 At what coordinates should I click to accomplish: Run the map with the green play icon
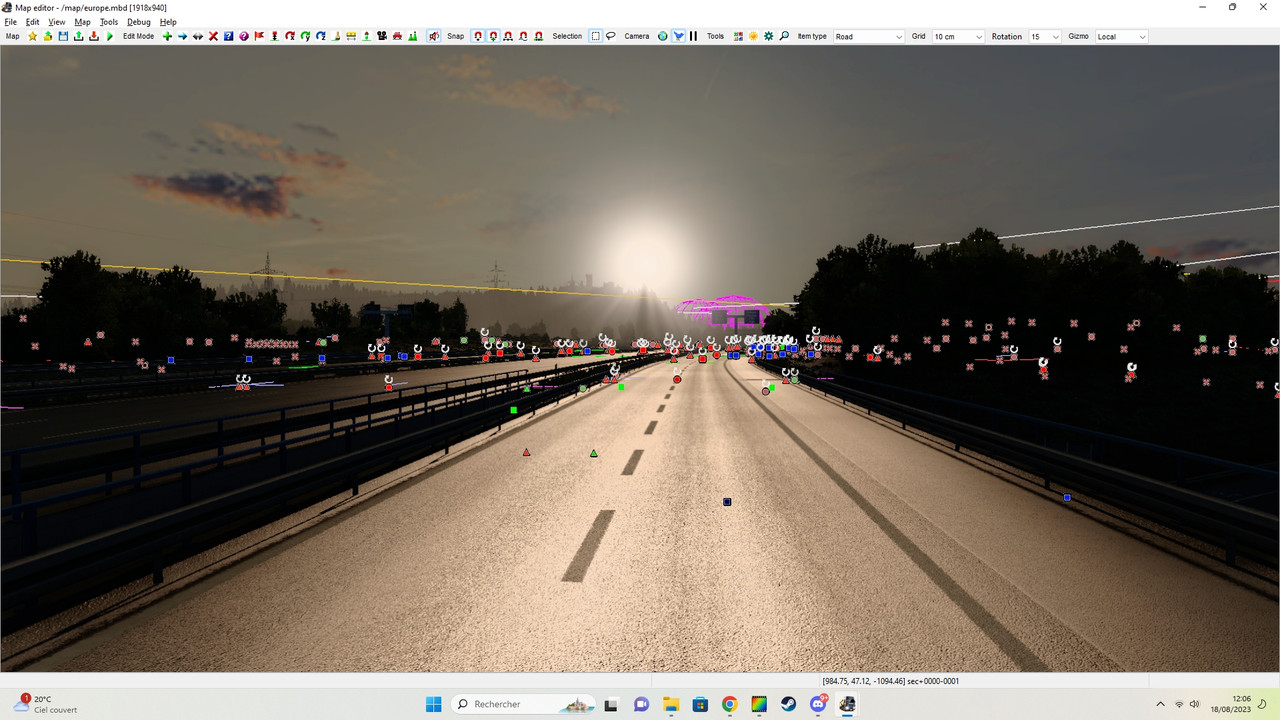[x=110, y=36]
